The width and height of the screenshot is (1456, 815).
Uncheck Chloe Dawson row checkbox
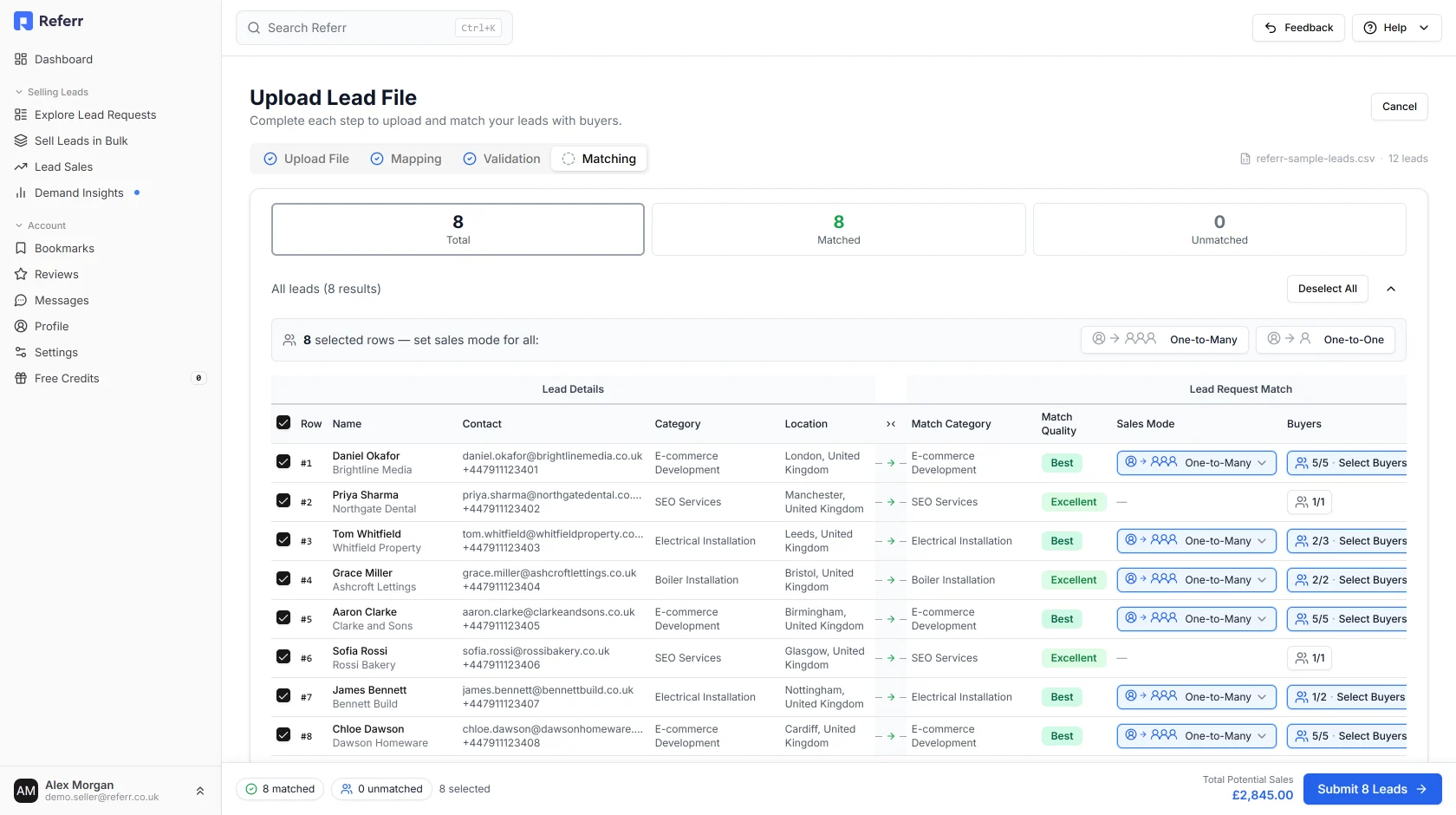pyautogui.click(x=283, y=735)
